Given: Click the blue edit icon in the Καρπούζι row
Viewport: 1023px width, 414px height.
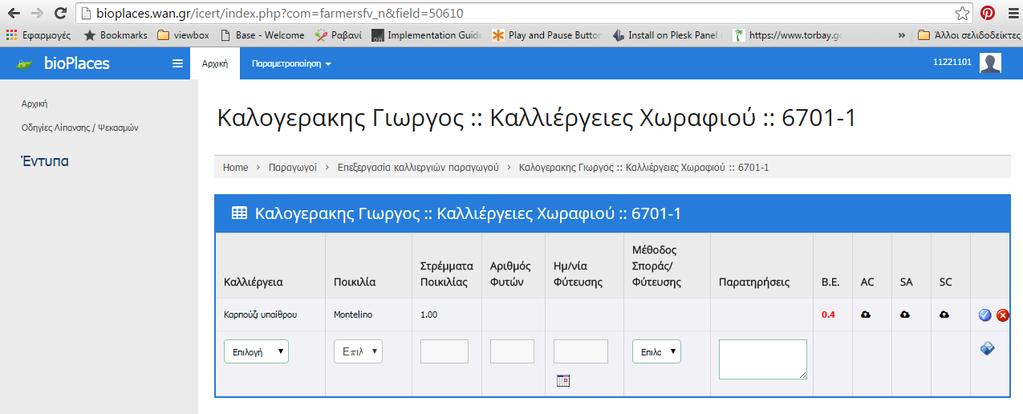Looking at the screenshot, I should 985,316.
